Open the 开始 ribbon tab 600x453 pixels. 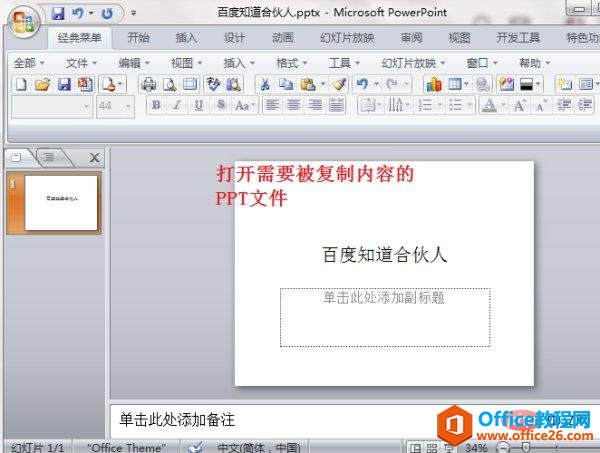click(139, 38)
